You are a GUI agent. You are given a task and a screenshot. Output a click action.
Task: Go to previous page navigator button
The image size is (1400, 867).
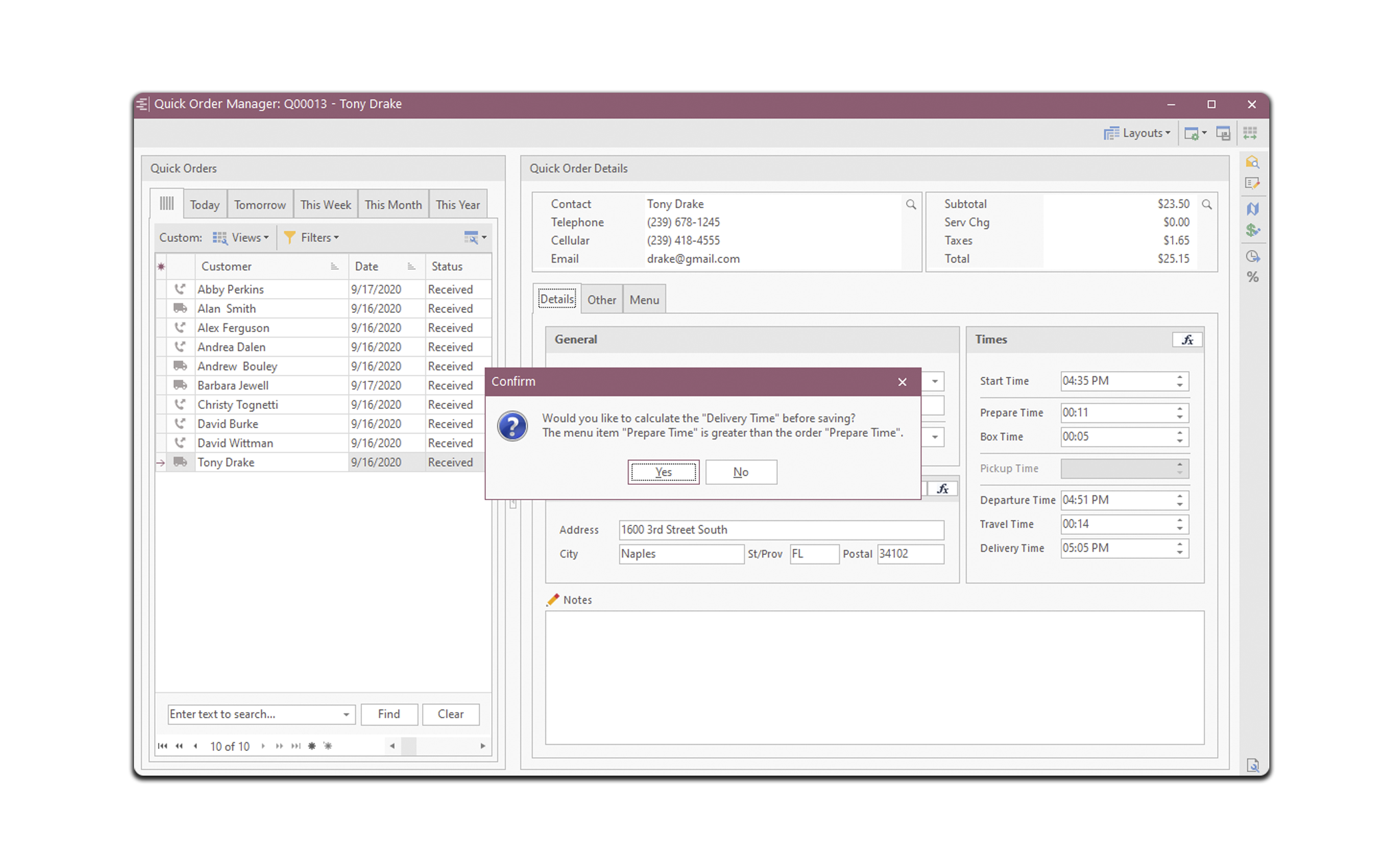[x=179, y=746]
